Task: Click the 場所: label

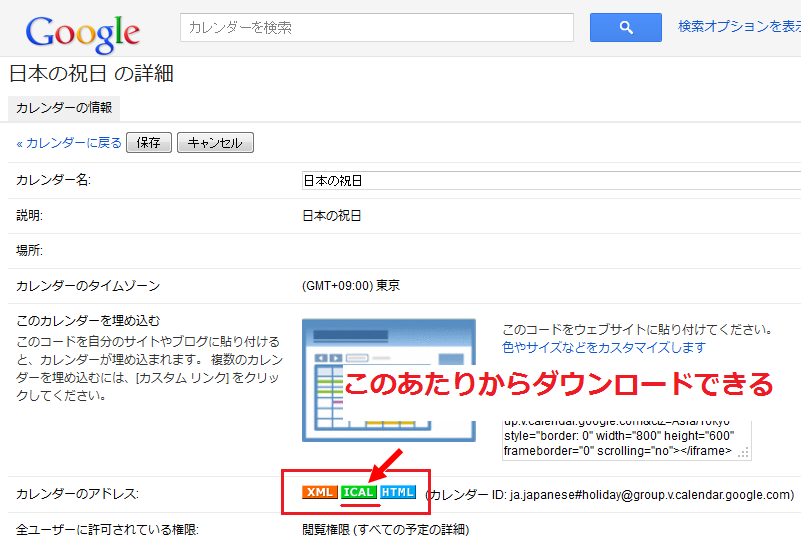Action: [29, 250]
